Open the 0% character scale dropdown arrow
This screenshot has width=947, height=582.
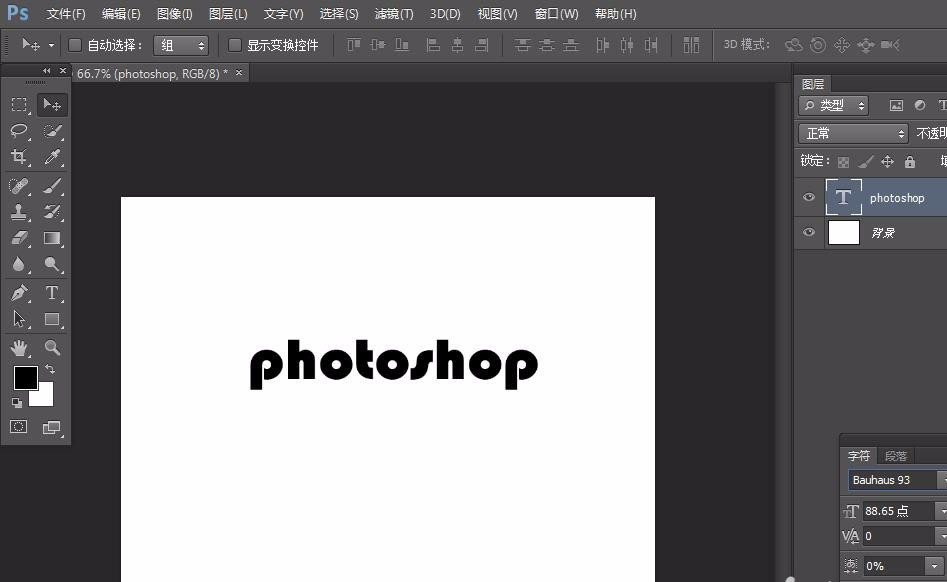pos(934,566)
